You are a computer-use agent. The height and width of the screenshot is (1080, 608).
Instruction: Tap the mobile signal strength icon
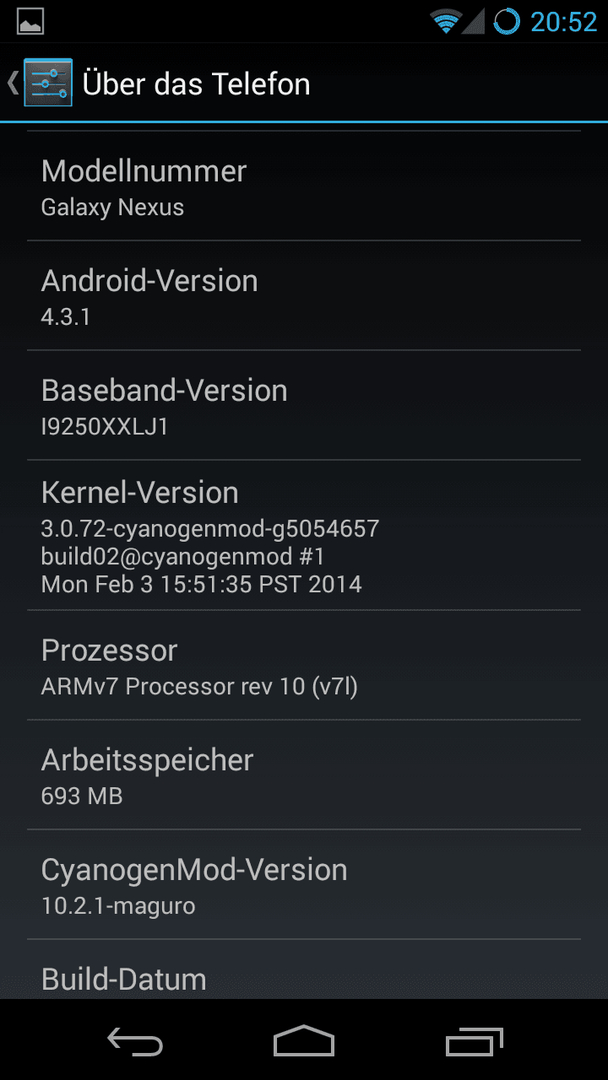pyautogui.click(x=473, y=21)
